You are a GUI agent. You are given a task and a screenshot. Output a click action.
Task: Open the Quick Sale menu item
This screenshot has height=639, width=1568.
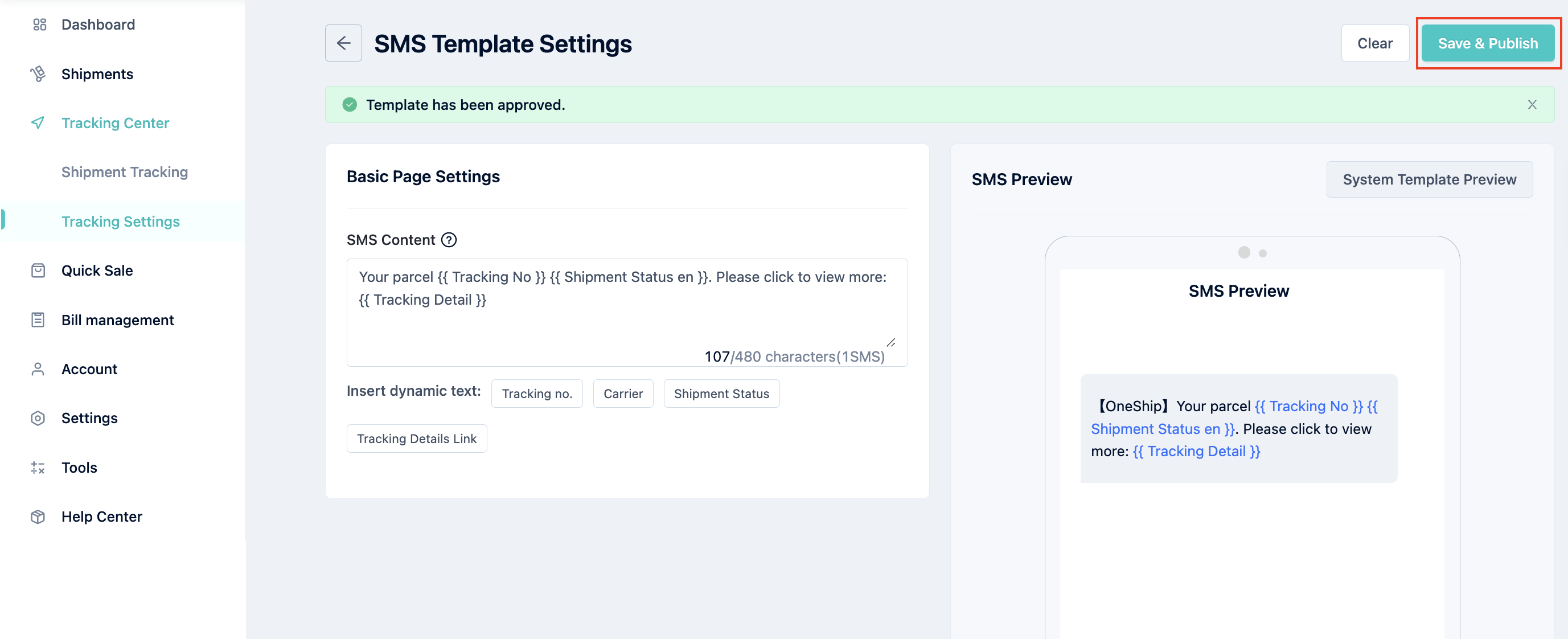pos(97,271)
